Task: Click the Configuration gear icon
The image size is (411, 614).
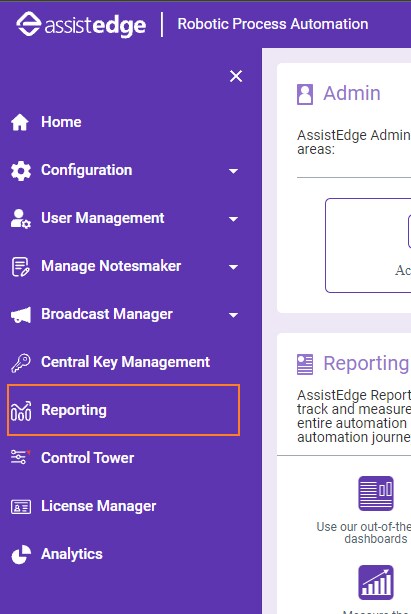Action: (21, 171)
